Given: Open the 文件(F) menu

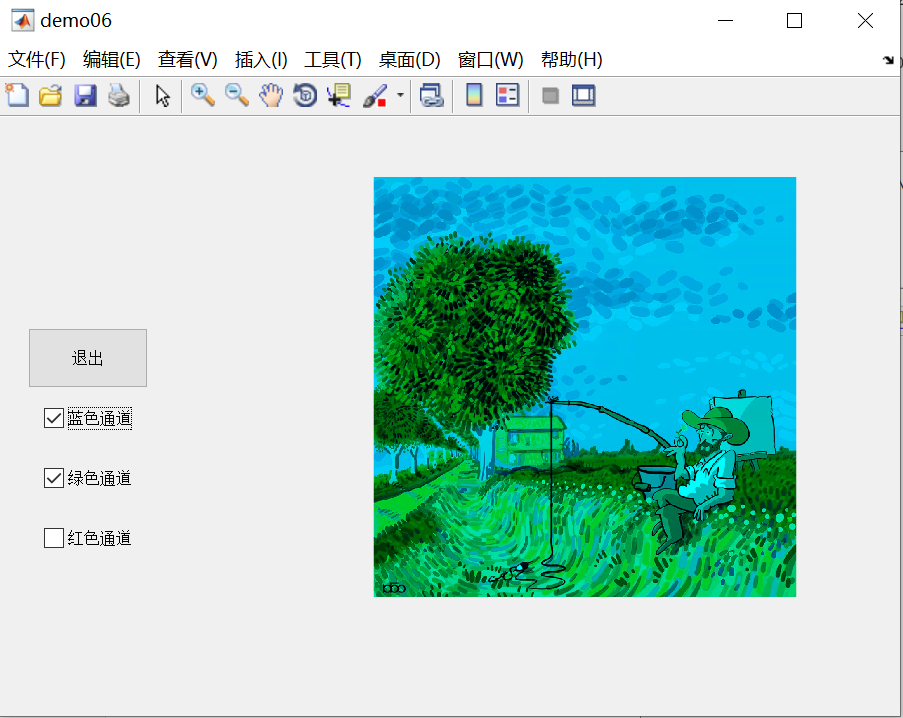Looking at the screenshot, I should click(37, 60).
